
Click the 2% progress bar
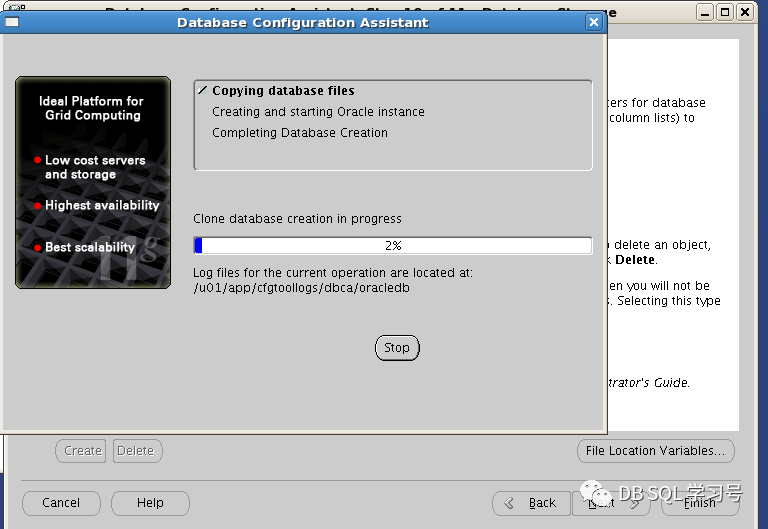tap(393, 245)
